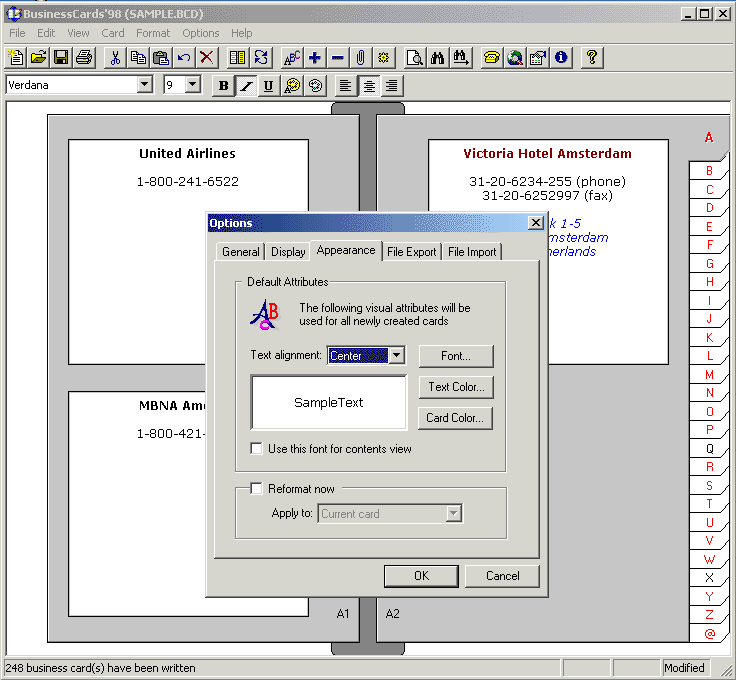The image size is (736, 680).
Task: Click the Save floppy disk icon
Action: (x=61, y=58)
